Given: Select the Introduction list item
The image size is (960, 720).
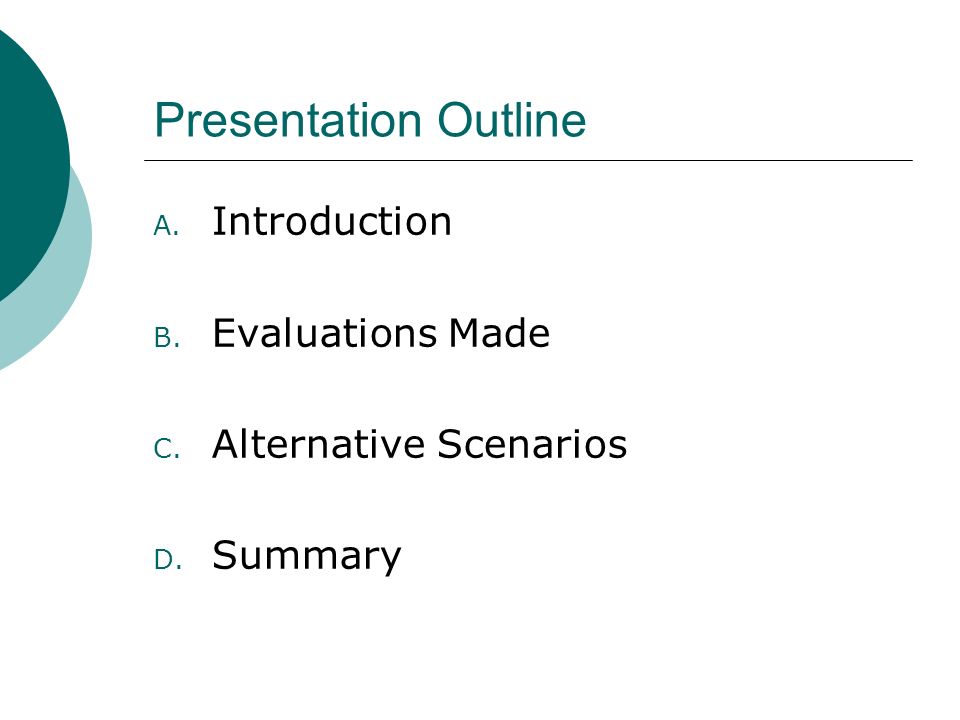Looking at the screenshot, I should tap(331, 221).
